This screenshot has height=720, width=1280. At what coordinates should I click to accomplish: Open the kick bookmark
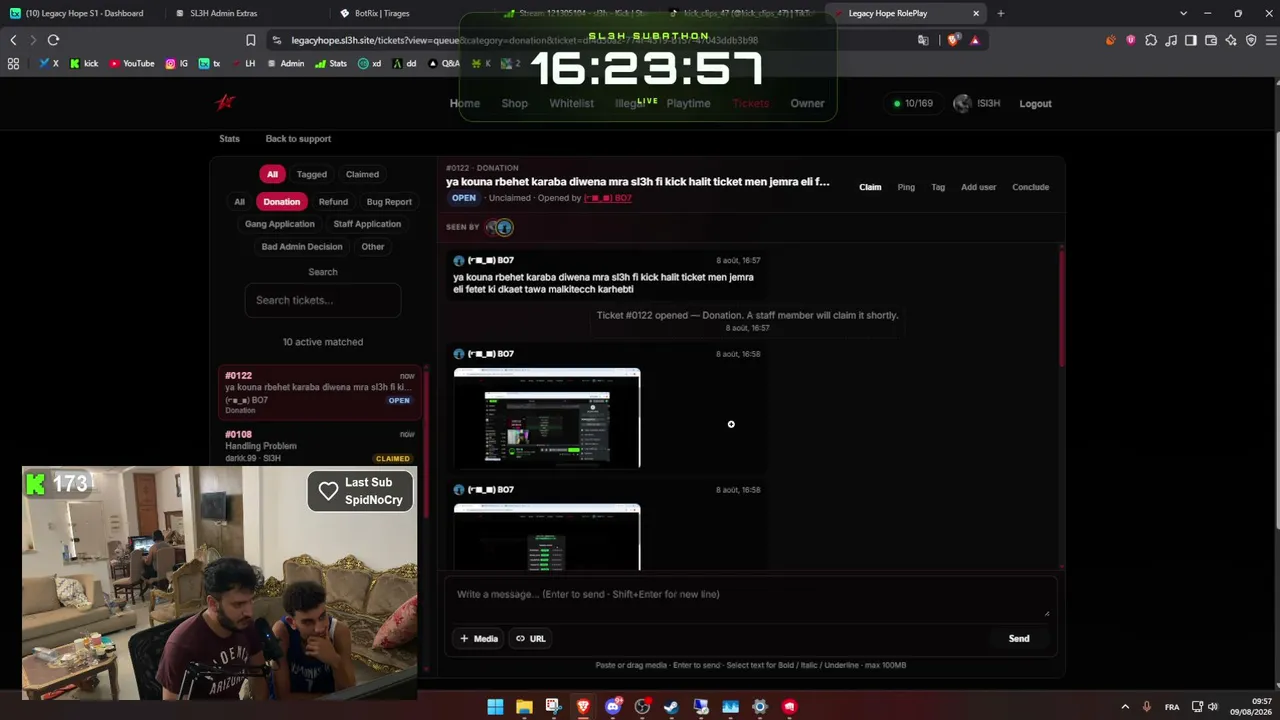[84, 63]
